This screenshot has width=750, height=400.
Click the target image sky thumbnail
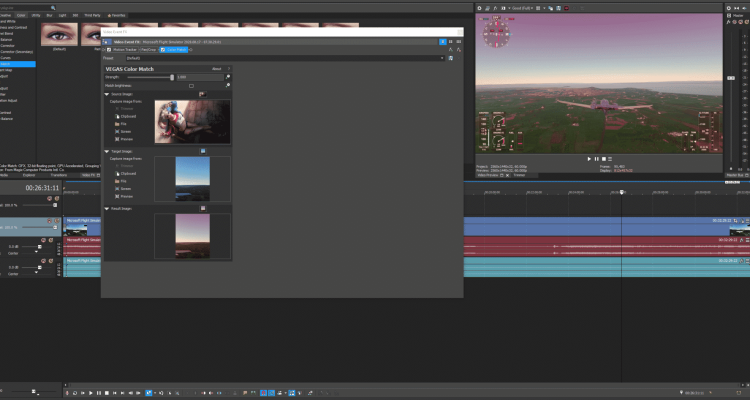(193, 179)
